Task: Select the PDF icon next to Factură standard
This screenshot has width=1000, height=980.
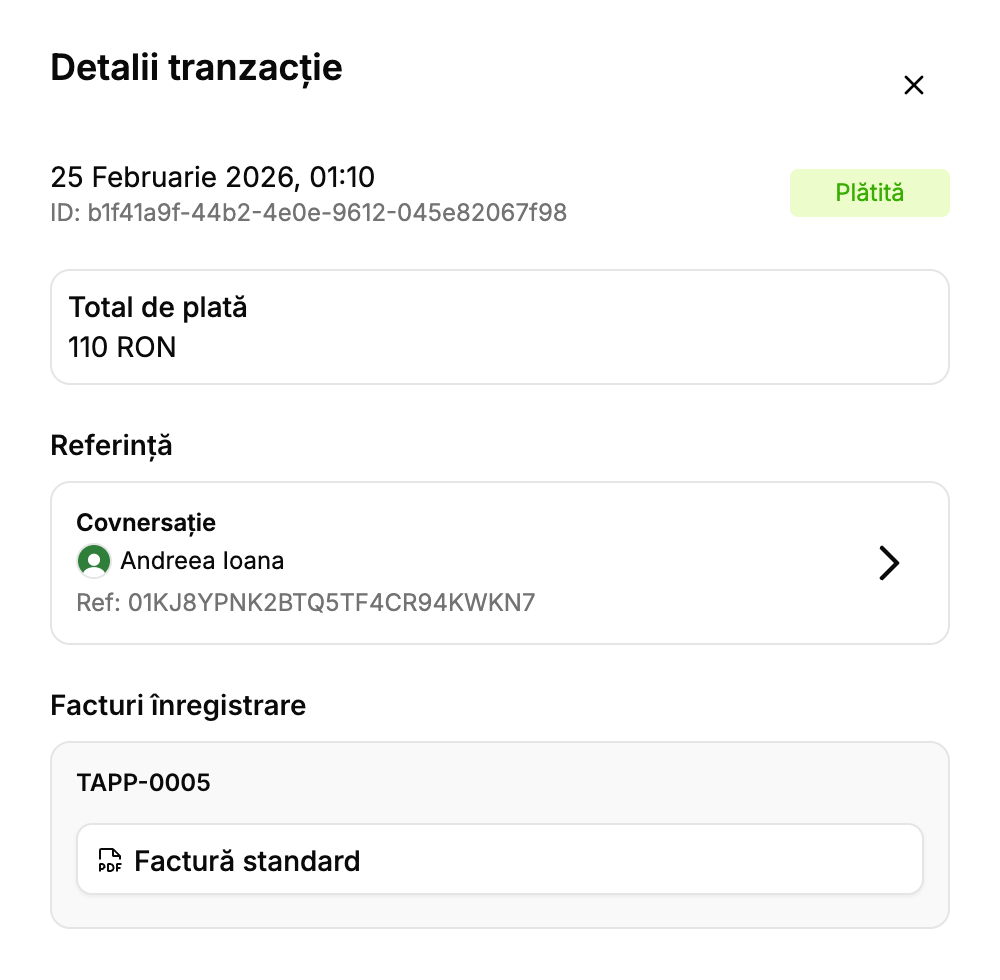Action: click(110, 859)
